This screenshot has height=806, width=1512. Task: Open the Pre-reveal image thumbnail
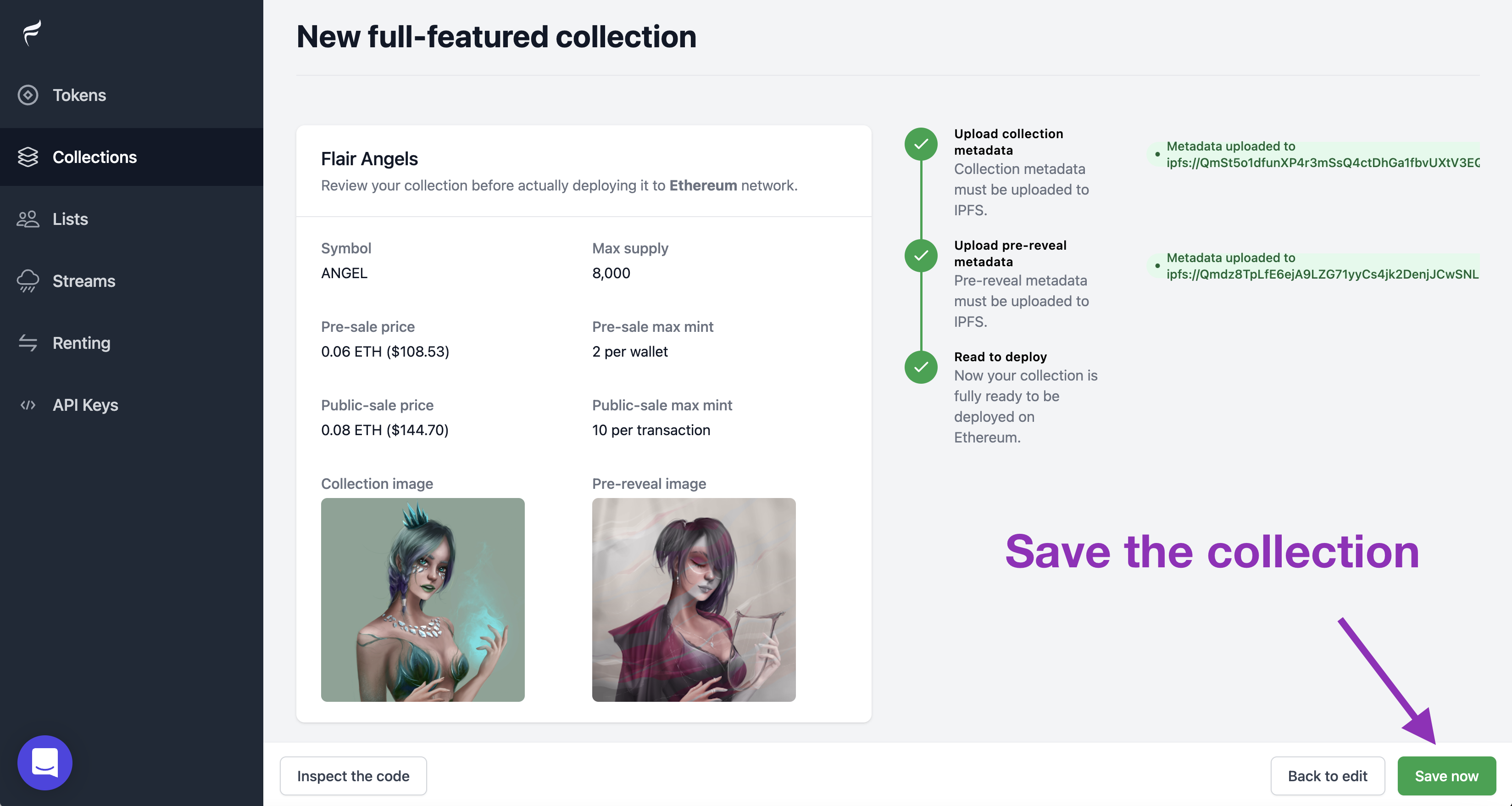coord(694,600)
